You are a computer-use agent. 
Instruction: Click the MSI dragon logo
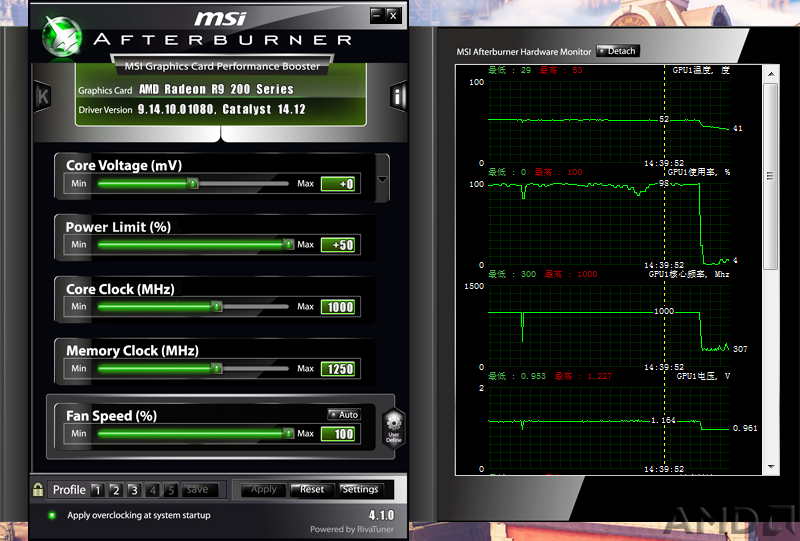[x=62, y=36]
